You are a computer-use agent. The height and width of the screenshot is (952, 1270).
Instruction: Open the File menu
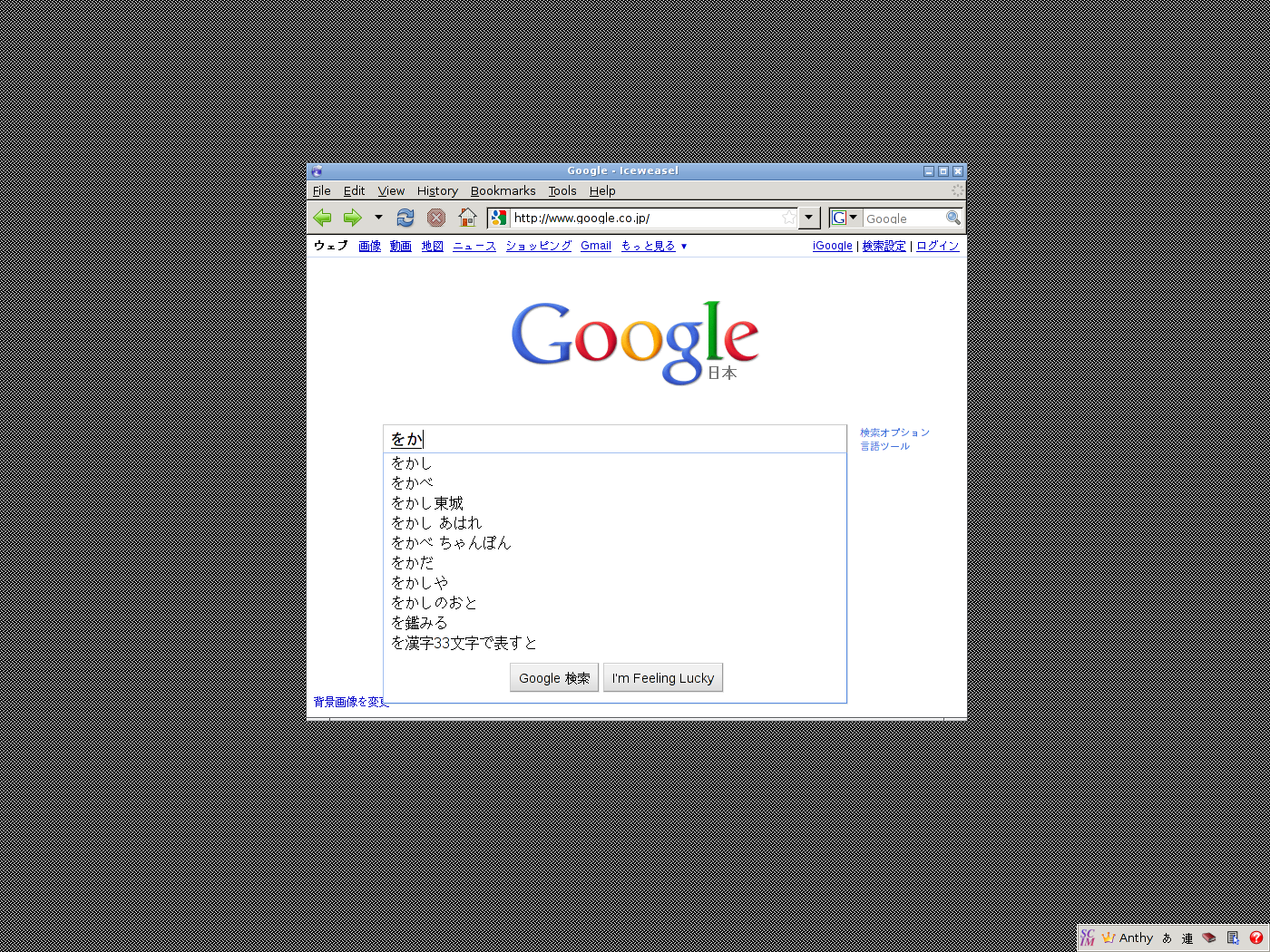[322, 190]
